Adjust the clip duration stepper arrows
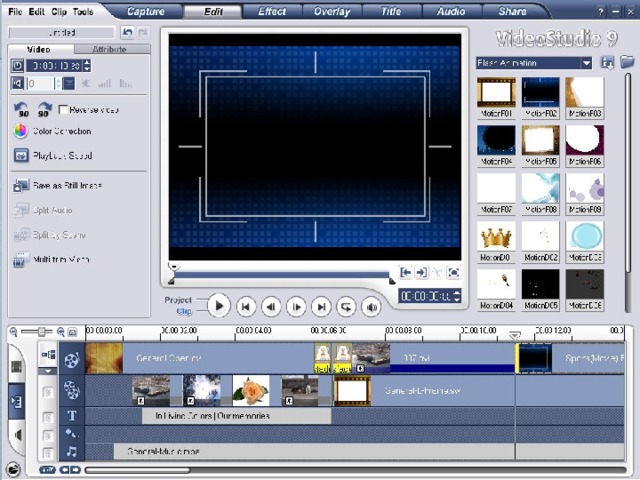Viewport: 640px width, 480px height. (x=87, y=65)
